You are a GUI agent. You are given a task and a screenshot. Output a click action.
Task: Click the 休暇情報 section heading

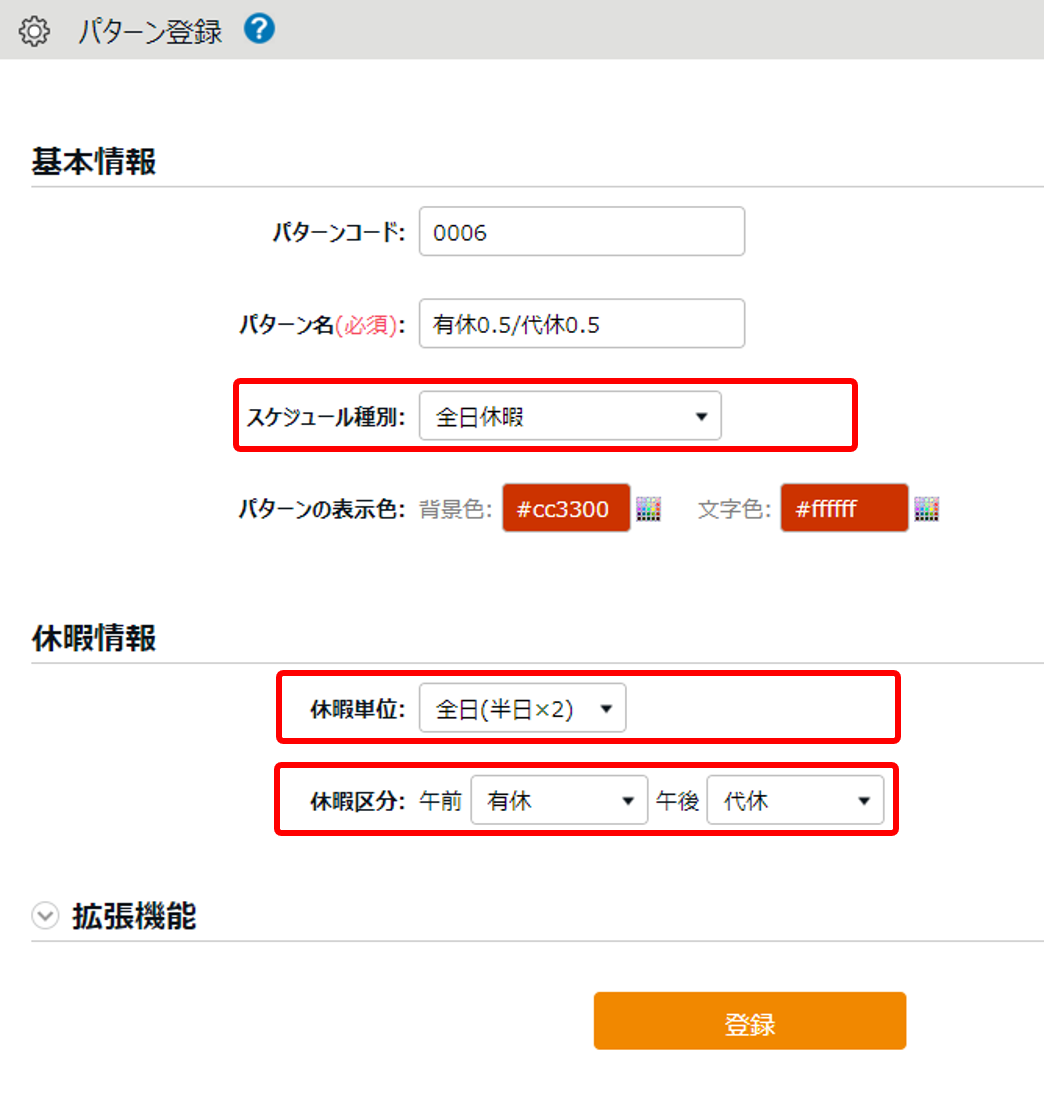pyautogui.click(x=94, y=638)
